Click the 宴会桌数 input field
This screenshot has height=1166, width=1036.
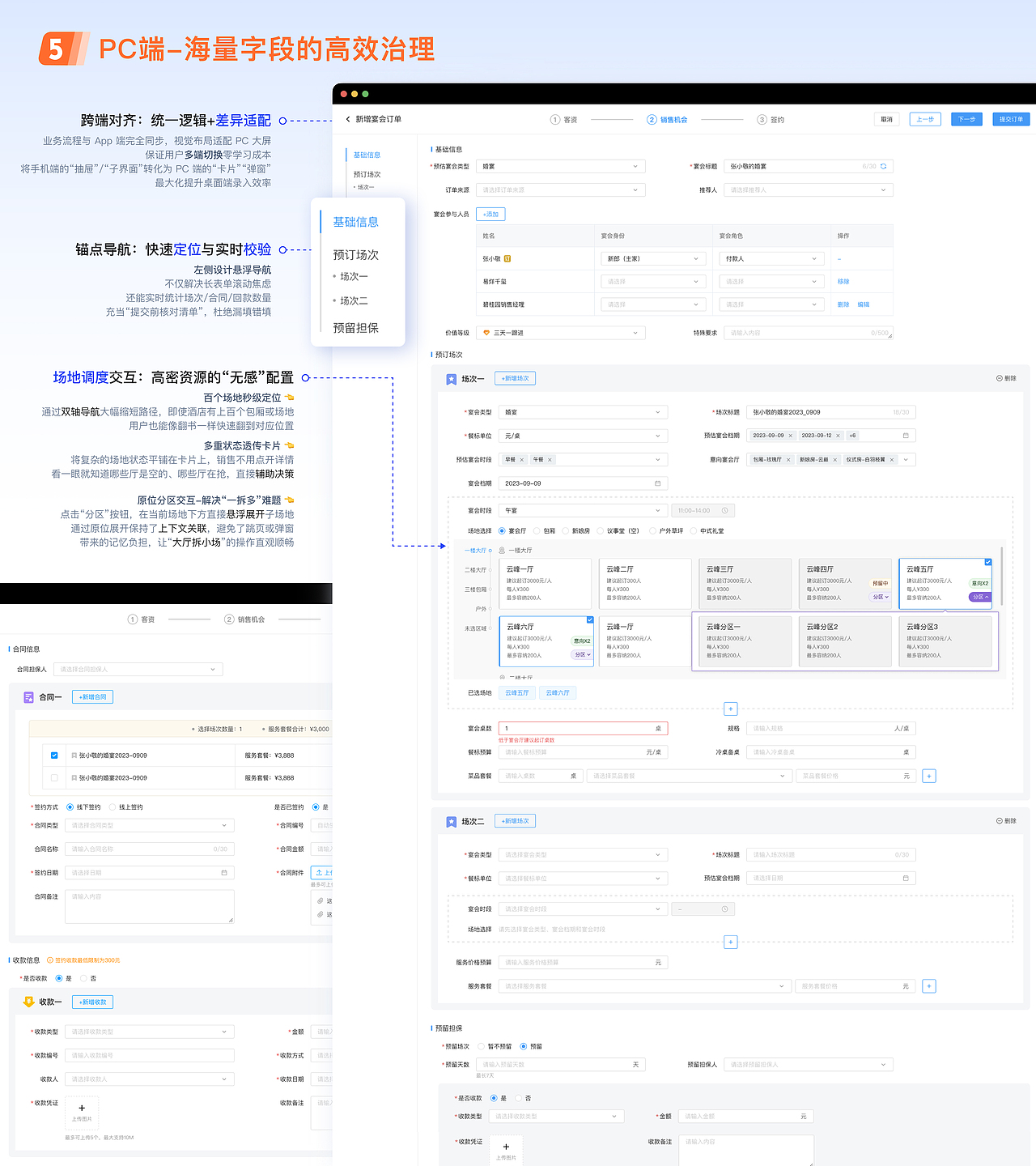point(583,729)
